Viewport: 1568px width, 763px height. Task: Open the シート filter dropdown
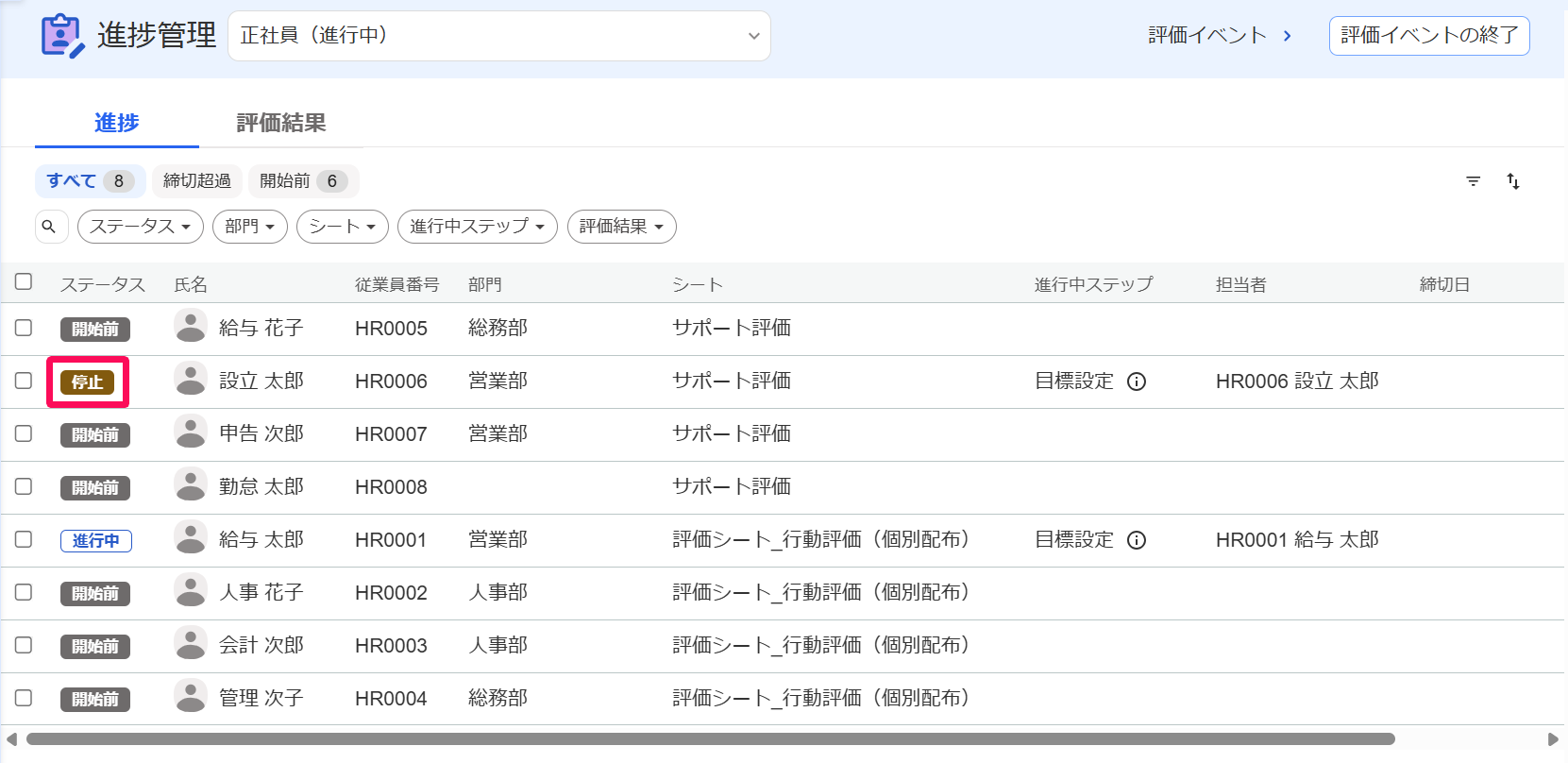point(343,227)
